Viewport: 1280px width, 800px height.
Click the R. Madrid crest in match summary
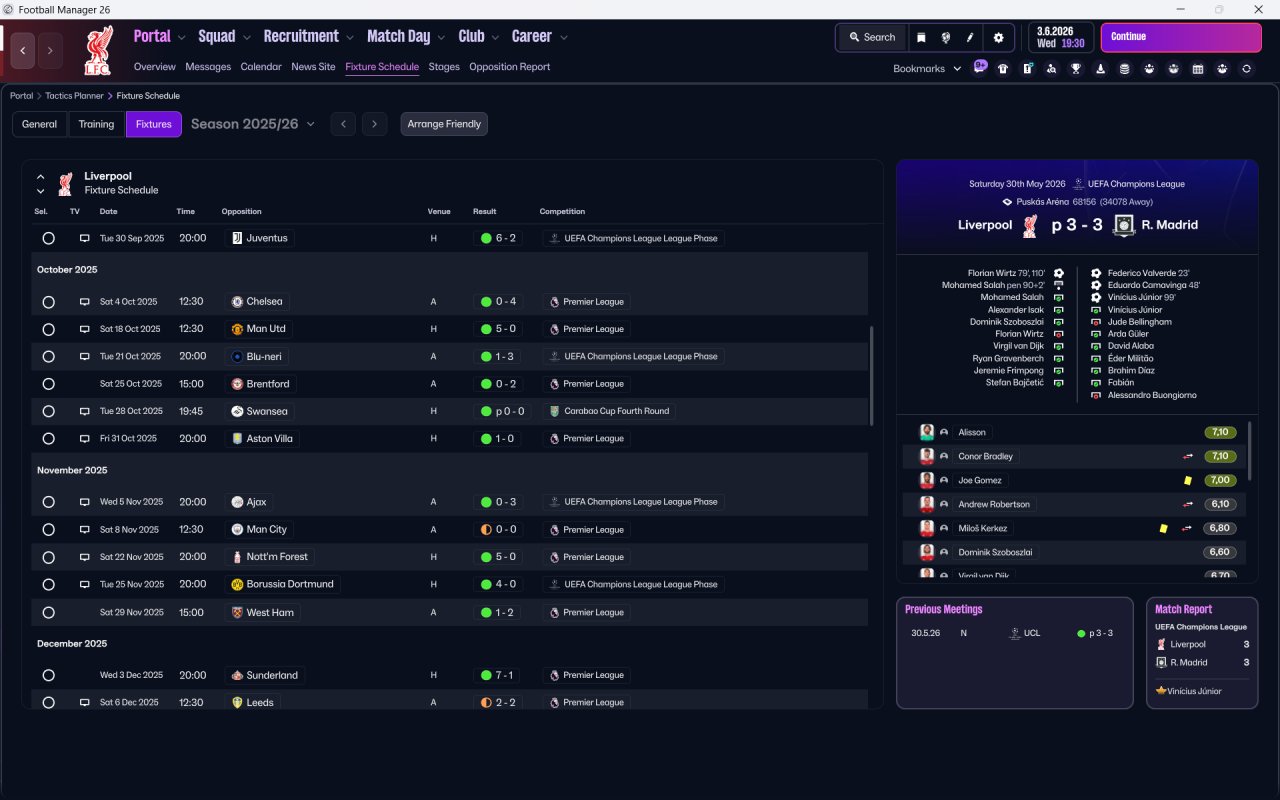[x=1124, y=225]
